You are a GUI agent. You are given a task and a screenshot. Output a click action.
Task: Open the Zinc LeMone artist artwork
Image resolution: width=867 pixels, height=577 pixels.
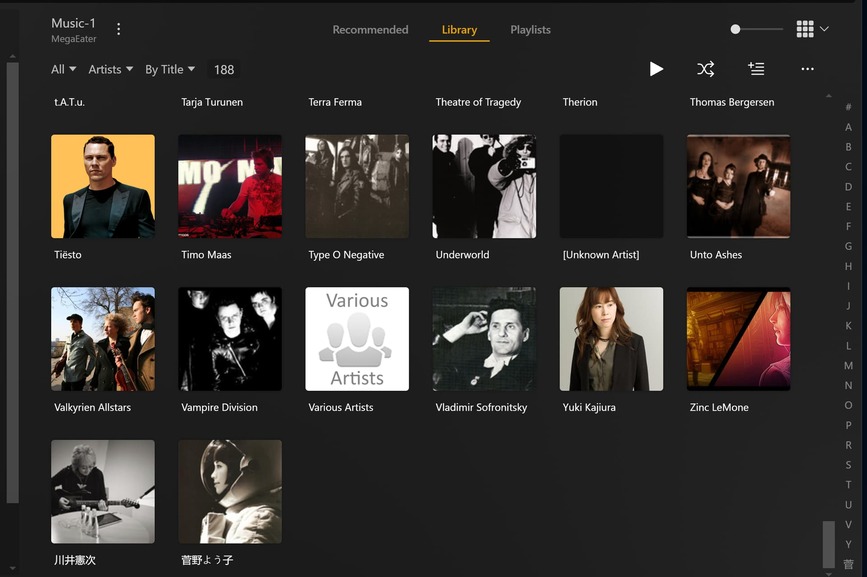click(738, 339)
